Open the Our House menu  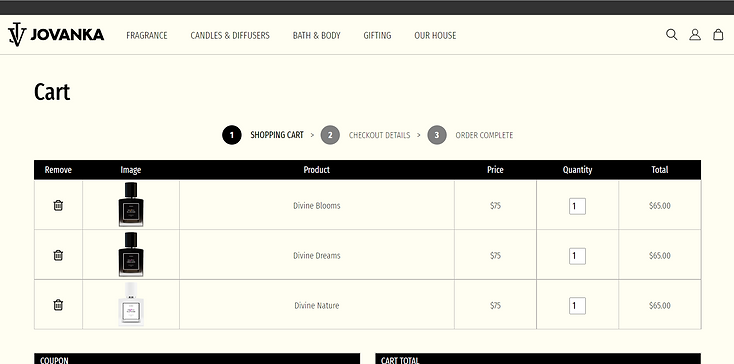pyautogui.click(x=435, y=36)
